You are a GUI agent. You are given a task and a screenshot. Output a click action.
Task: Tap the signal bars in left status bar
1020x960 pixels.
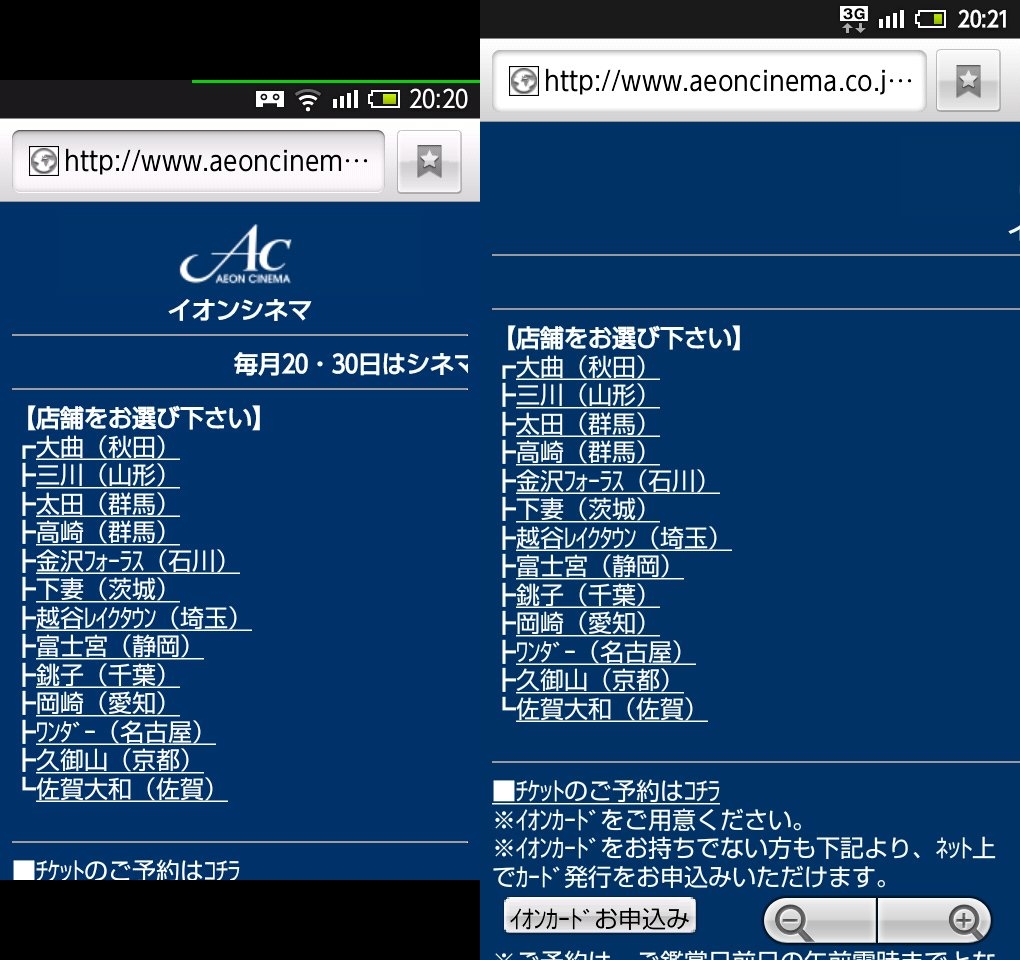(345, 100)
